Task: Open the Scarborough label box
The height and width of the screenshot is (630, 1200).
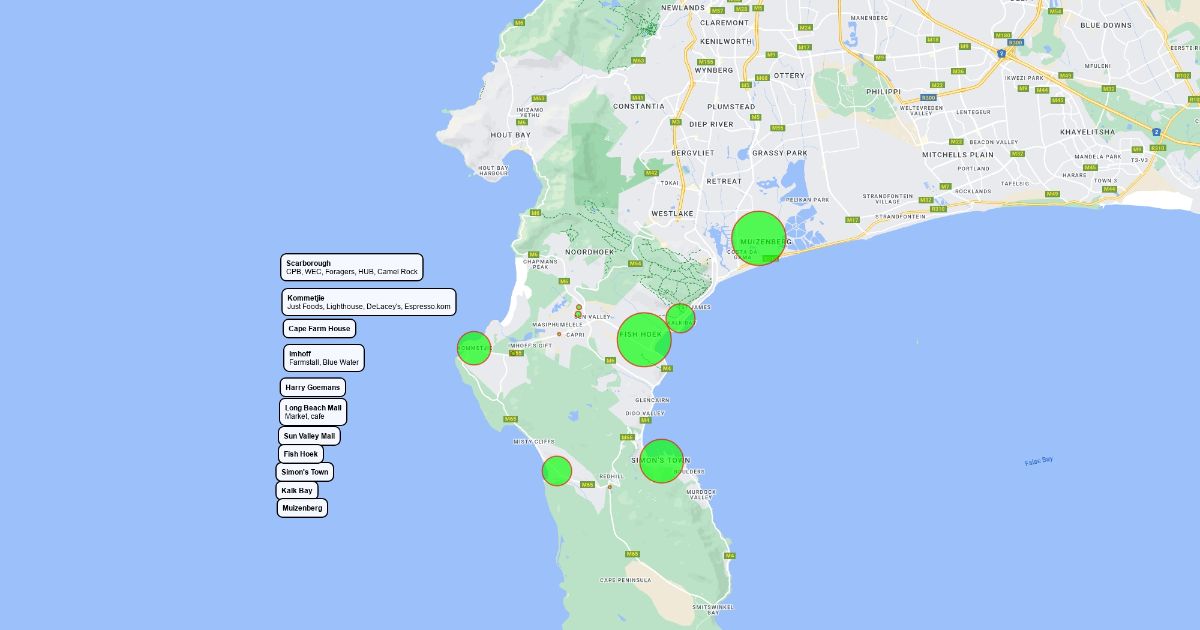Action: click(351, 267)
